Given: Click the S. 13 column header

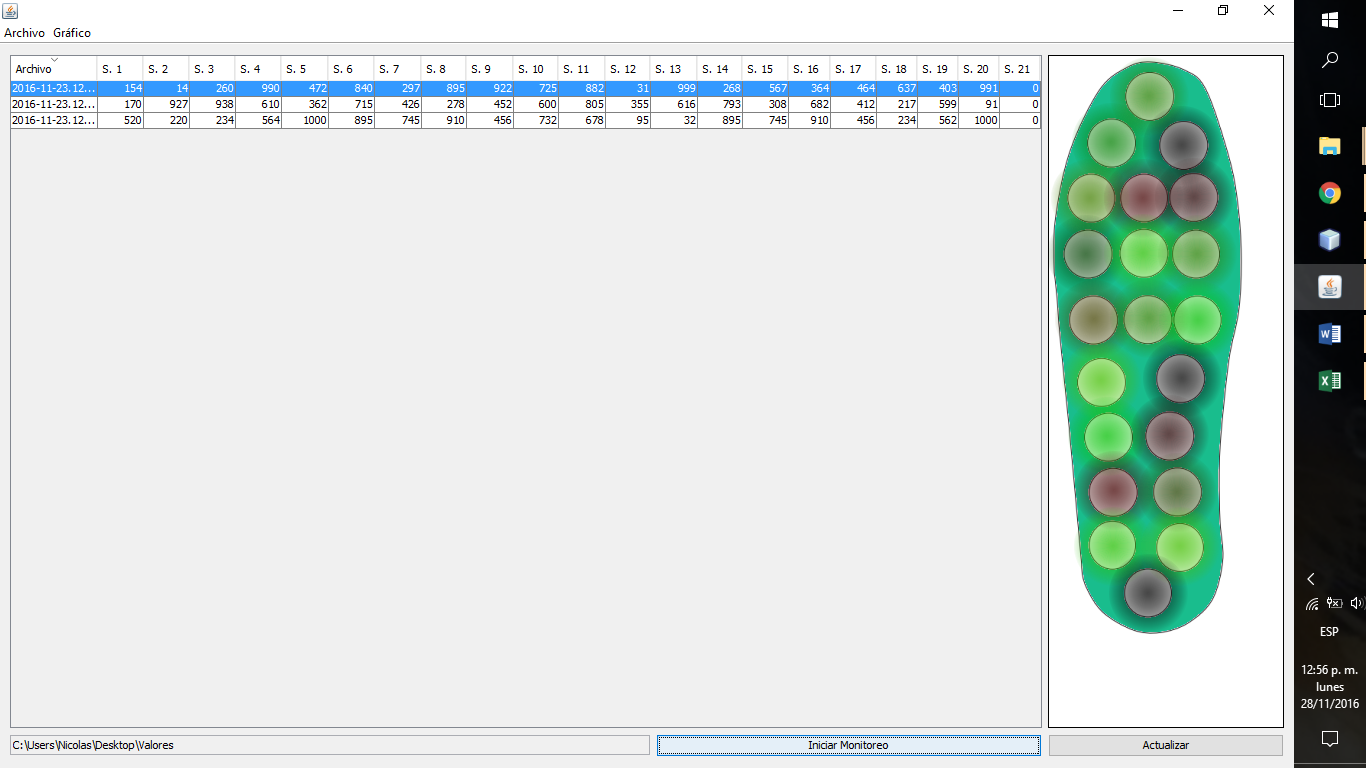Looking at the screenshot, I should pos(673,69).
